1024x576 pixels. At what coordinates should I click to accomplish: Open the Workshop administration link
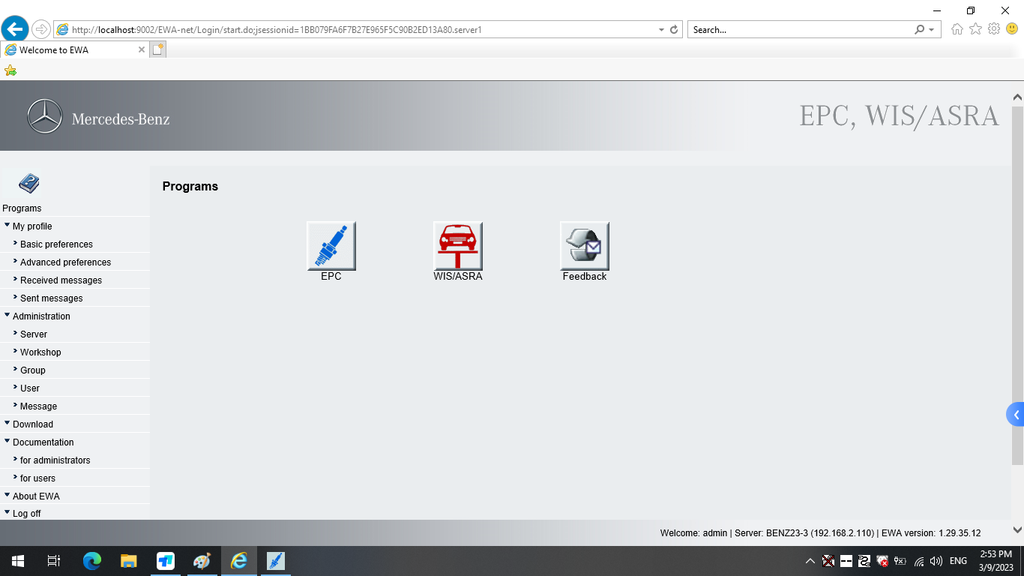[40, 352]
